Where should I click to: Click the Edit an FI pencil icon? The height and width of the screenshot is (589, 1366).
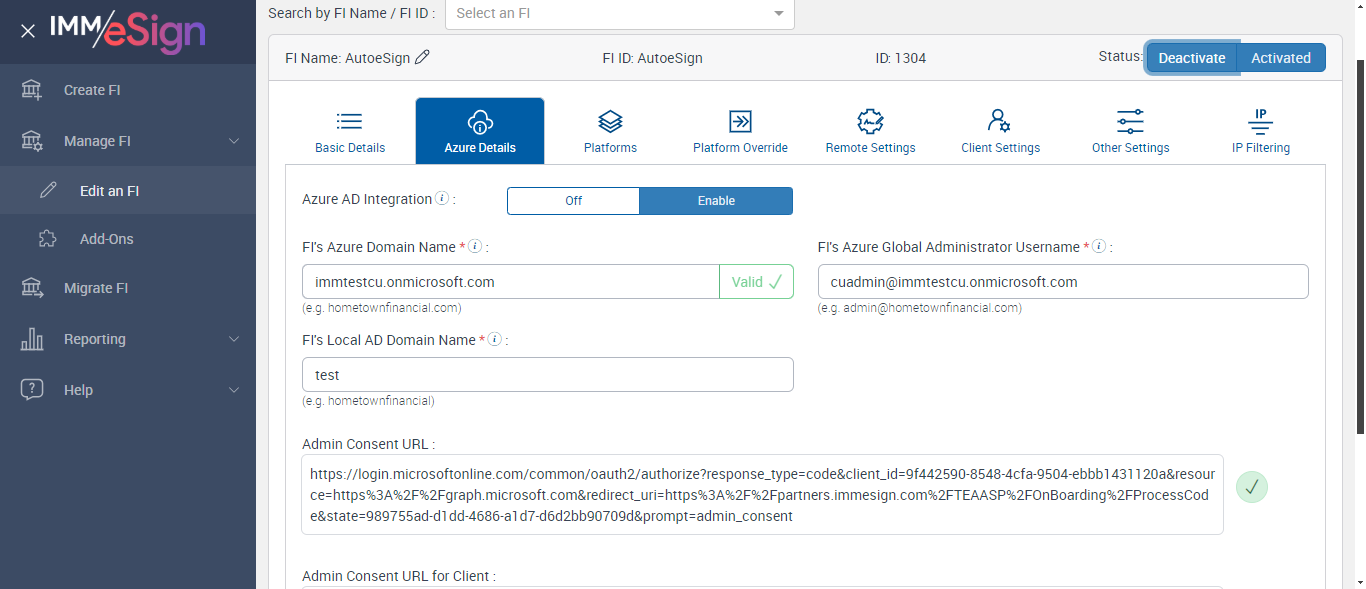click(x=48, y=190)
